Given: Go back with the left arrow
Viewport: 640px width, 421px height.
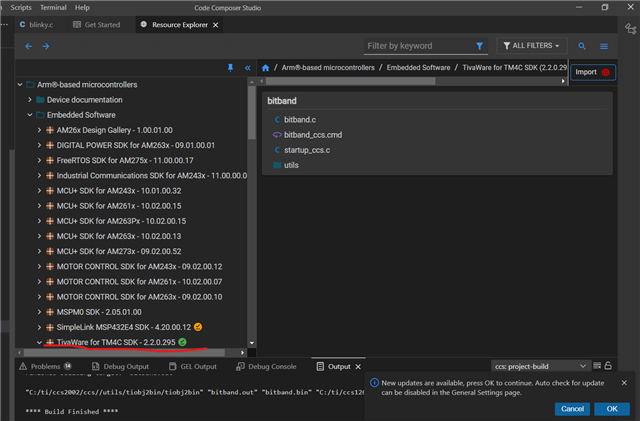Looking at the screenshot, I should pos(29,46).
